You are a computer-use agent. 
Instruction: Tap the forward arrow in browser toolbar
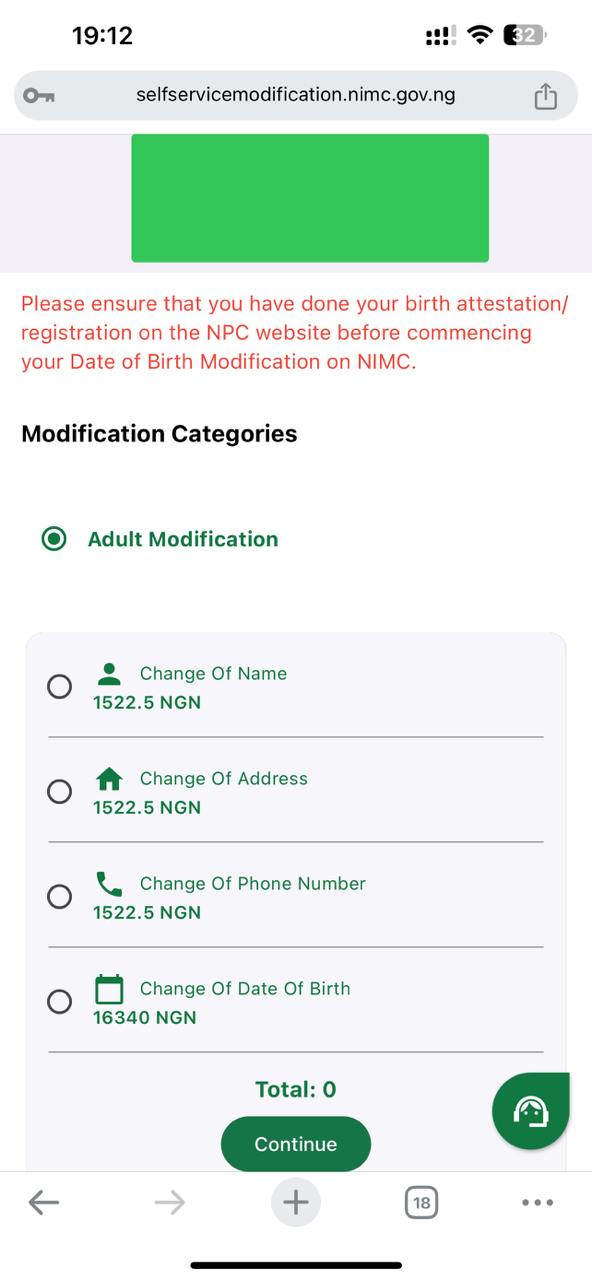click(x=170, y=1202)
